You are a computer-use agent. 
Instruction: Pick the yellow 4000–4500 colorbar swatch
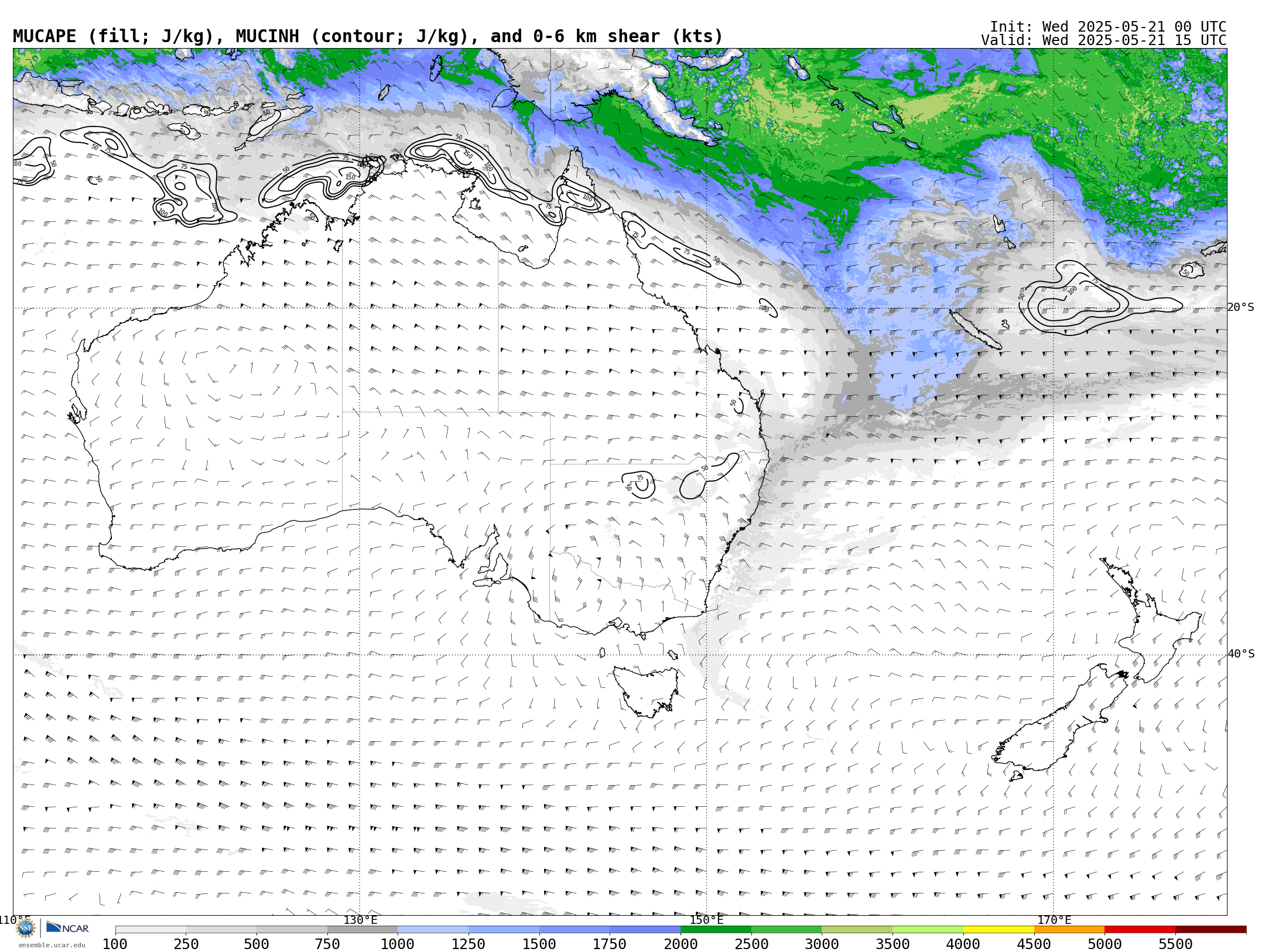pyautogui.click(x=999, y=930)
